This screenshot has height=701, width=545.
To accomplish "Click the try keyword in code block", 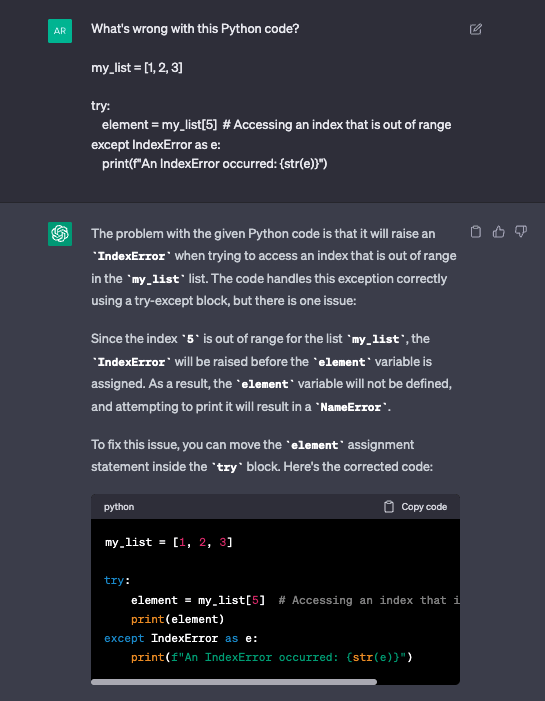I will click(x=114, y=580).
